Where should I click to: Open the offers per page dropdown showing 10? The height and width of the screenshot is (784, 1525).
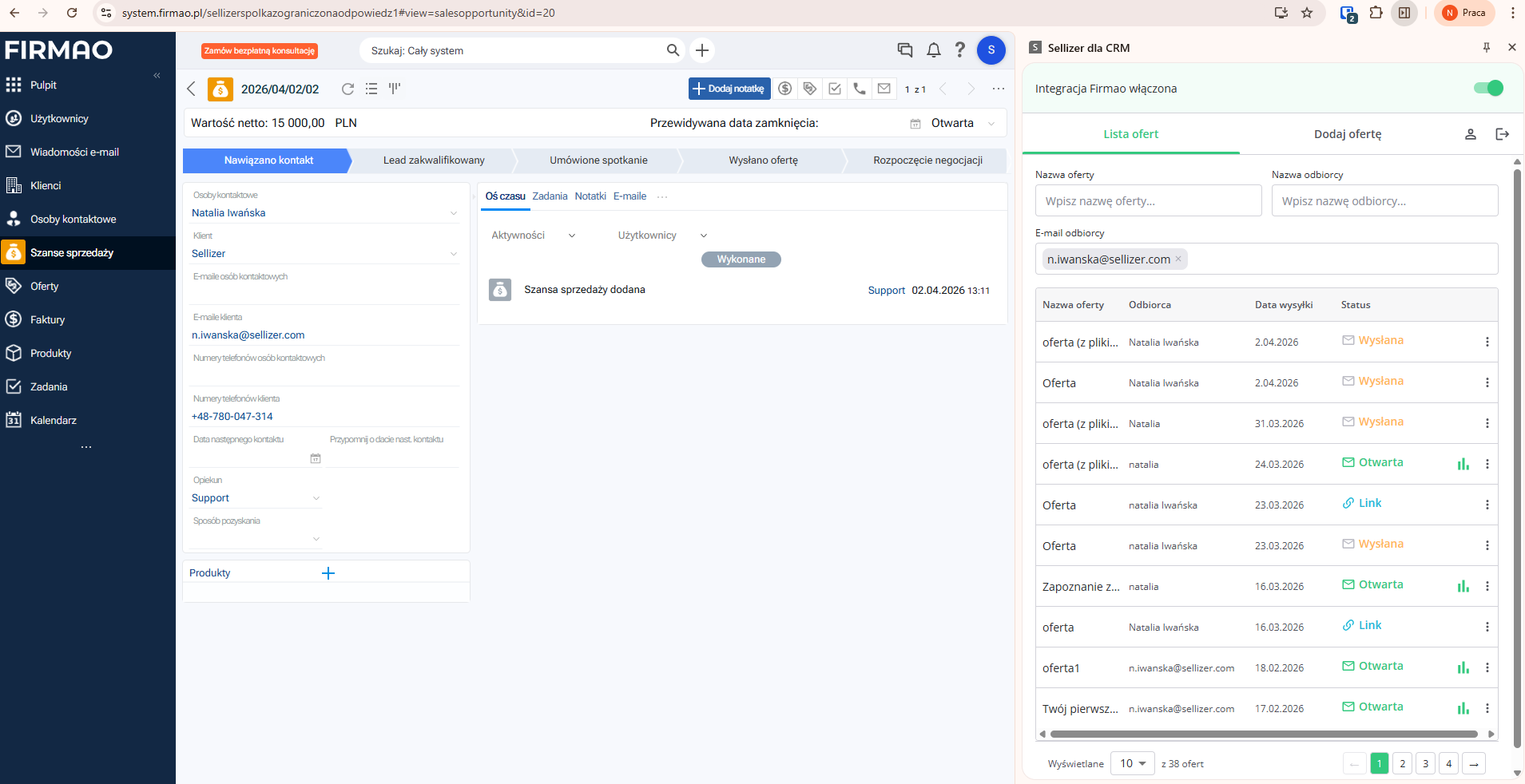[1132, 764]
